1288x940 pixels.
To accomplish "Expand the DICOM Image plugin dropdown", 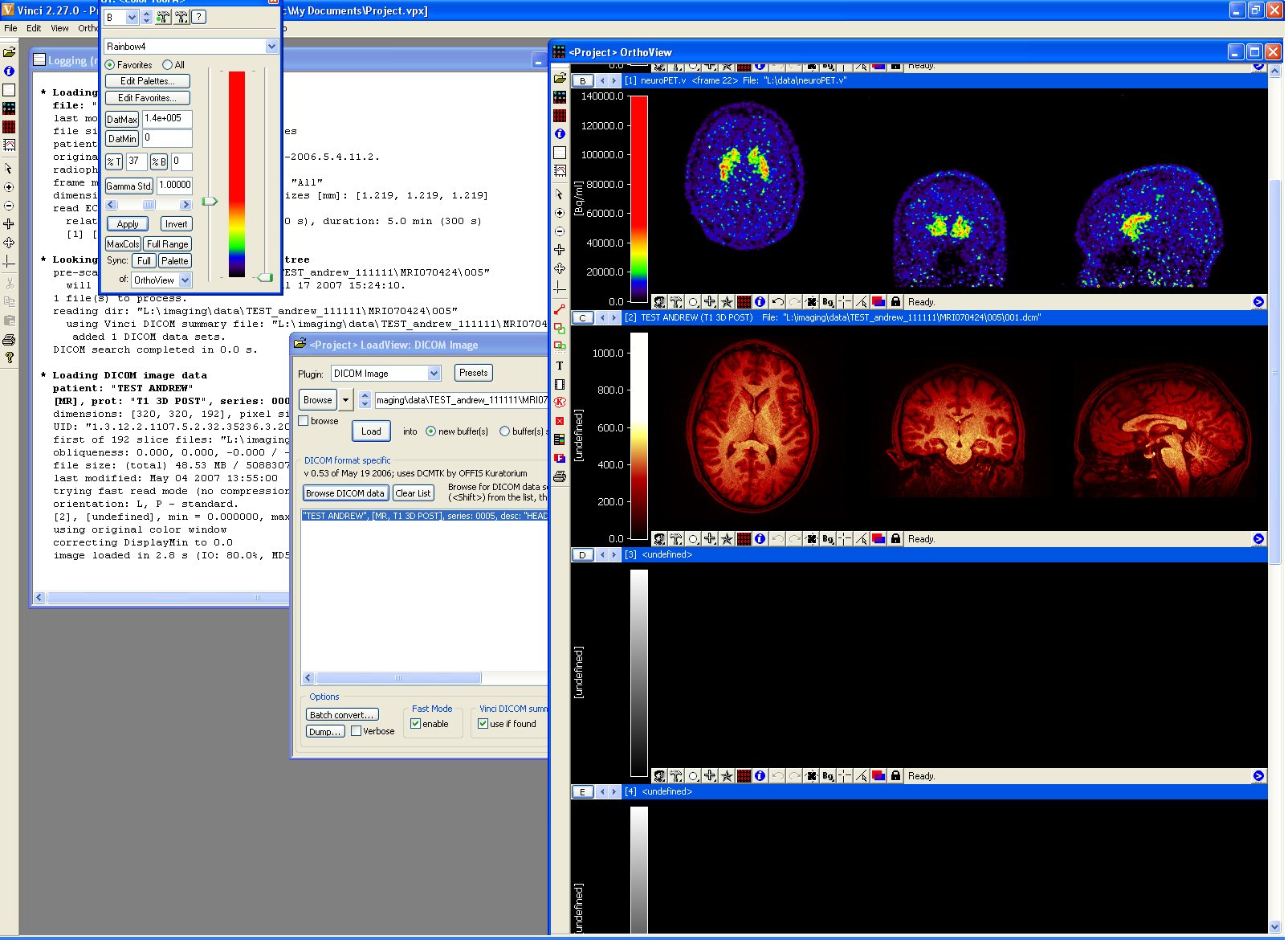I will [434, 374].
